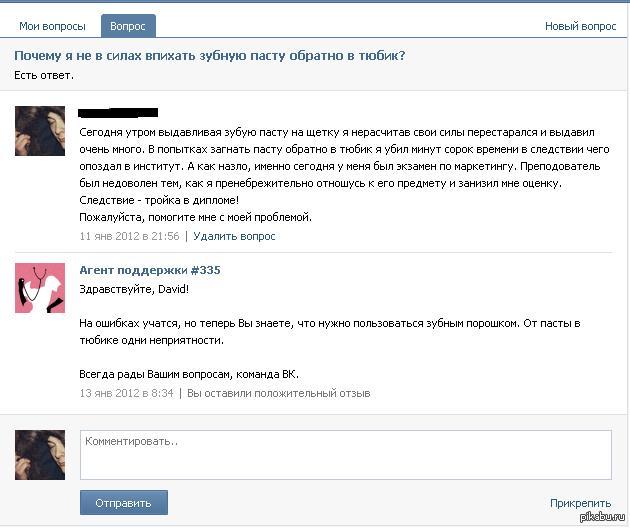Click the Агент поддержки #335 name
This screenshot has height=528, width=630.
click(x=150, y=270)
